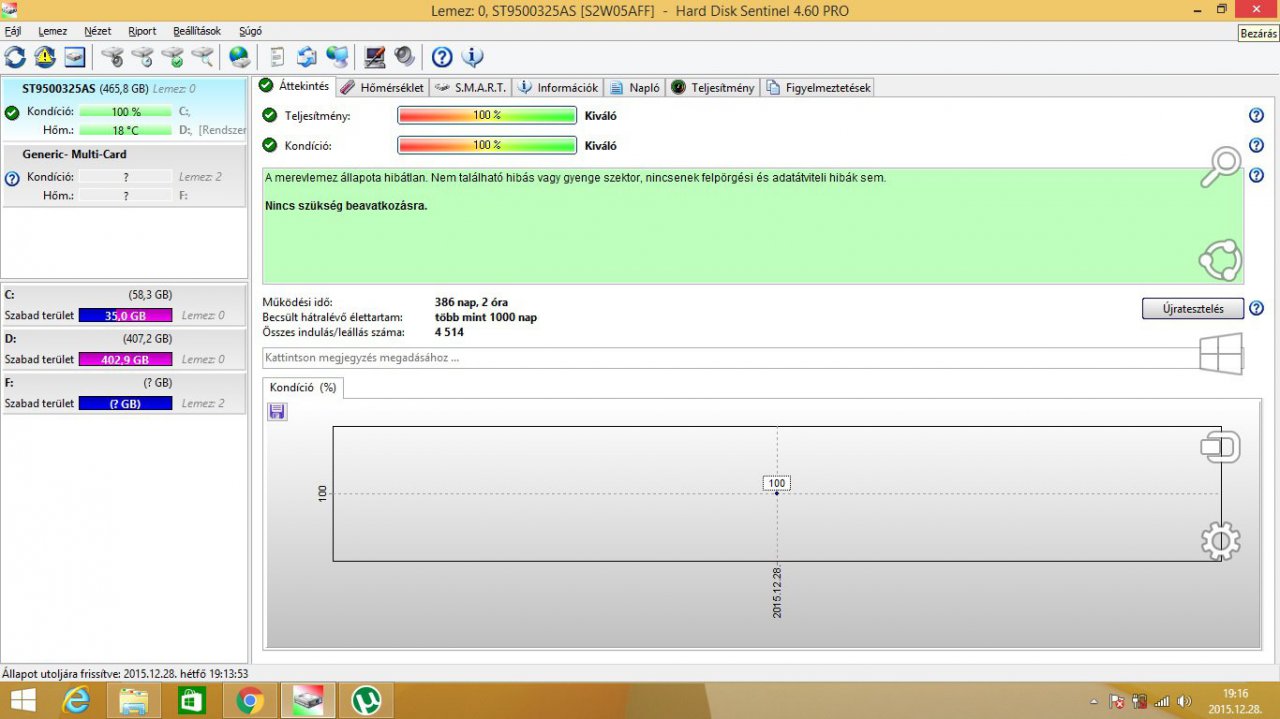Screen dimensions: 1280x719
Task: Open the Beállítások menu
Action: (197, 31)
